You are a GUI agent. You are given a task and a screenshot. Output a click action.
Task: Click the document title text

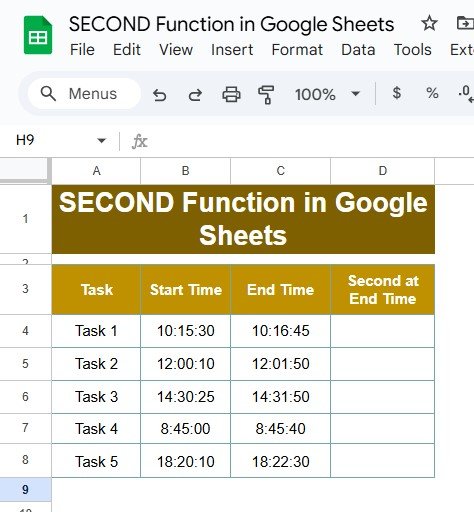(231, 24)
